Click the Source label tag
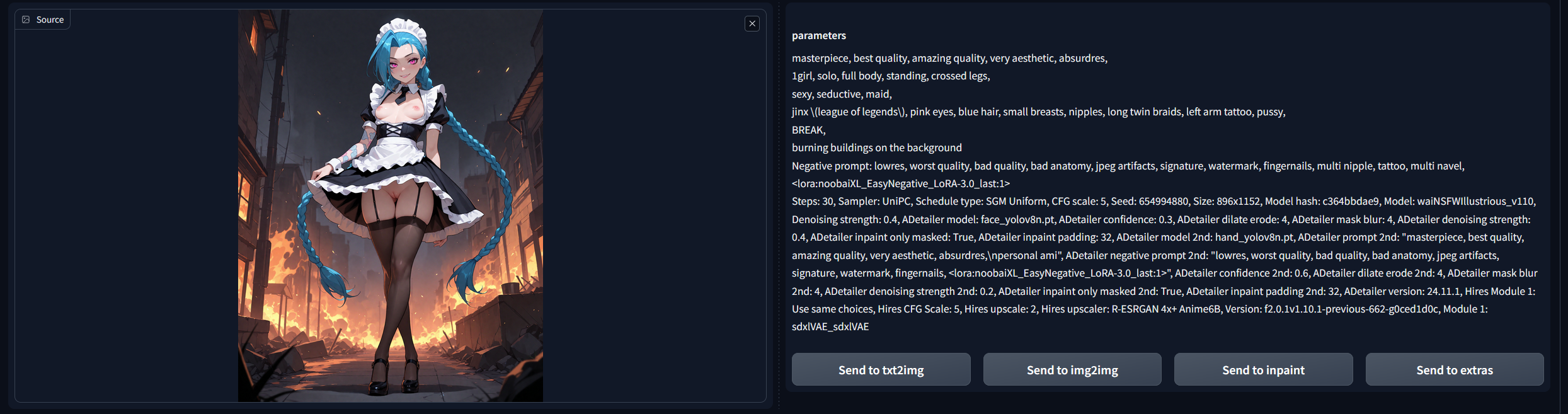The image size is (1568, 414). pos(50,20)
